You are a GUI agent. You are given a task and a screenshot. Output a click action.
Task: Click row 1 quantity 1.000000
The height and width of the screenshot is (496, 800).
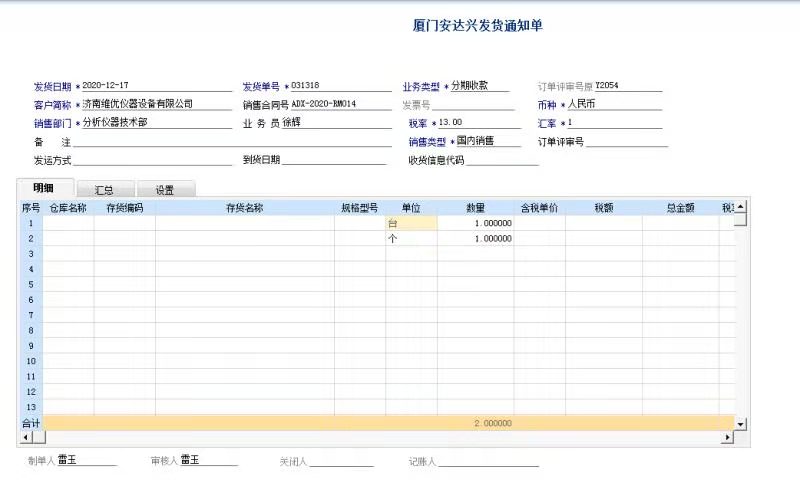click(x=476, y=223)
